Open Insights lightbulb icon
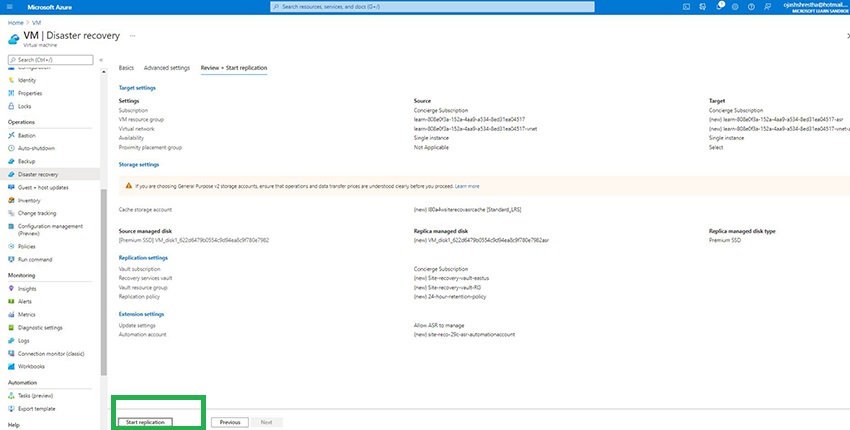Screen dimensions: 850x430 click(12, 289)
